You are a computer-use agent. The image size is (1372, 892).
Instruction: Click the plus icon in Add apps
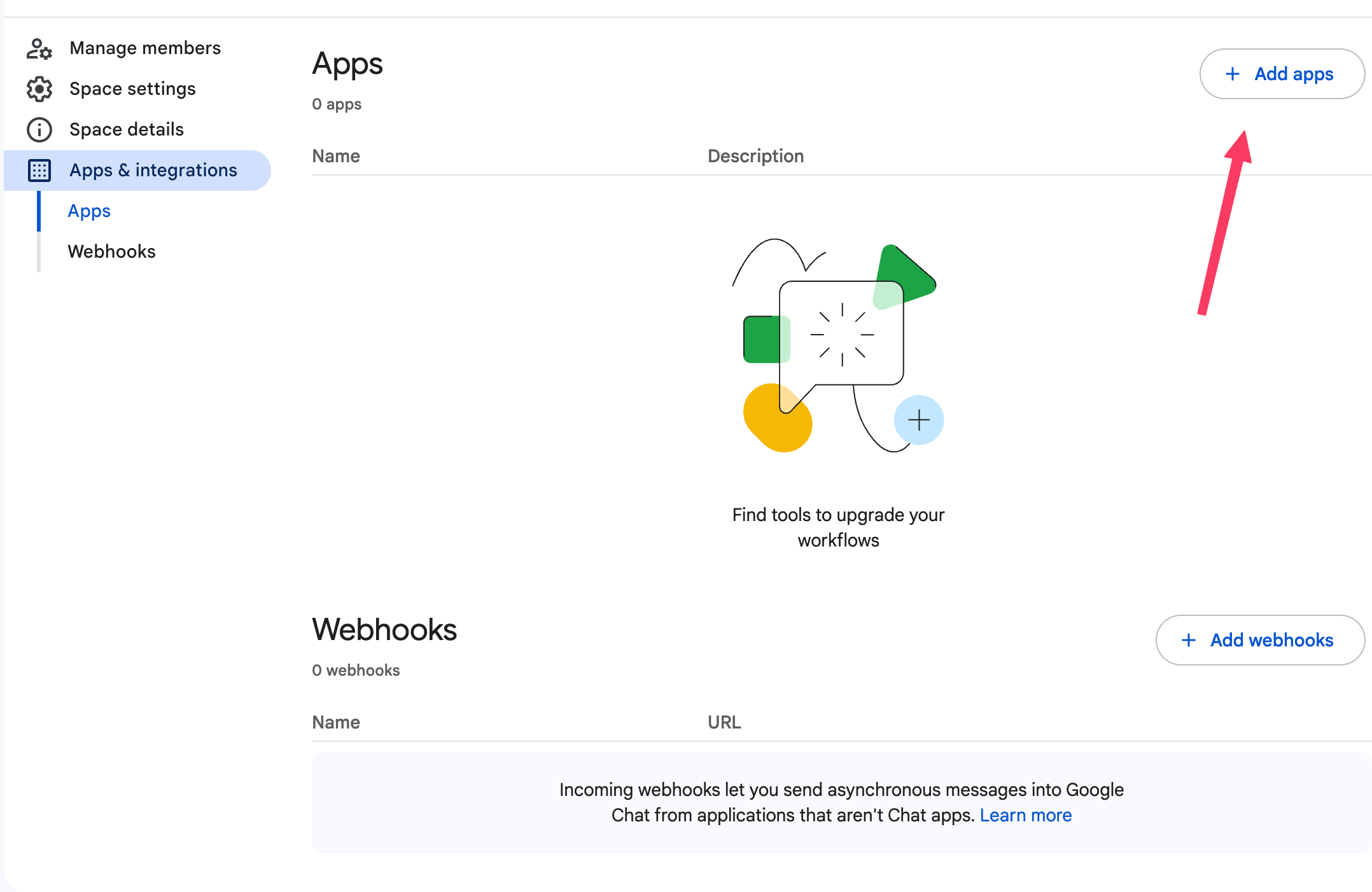tap(1233, 74)
